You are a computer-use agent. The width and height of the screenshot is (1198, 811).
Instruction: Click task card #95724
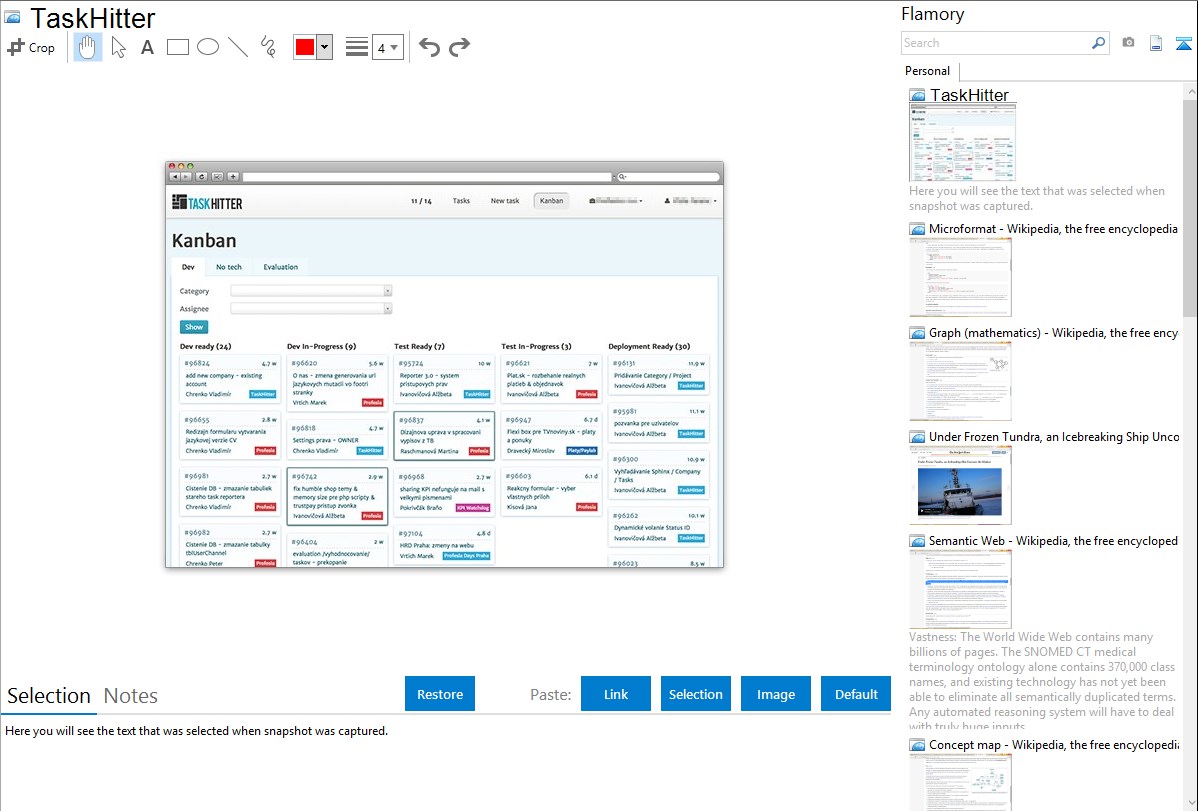[444, 378]
